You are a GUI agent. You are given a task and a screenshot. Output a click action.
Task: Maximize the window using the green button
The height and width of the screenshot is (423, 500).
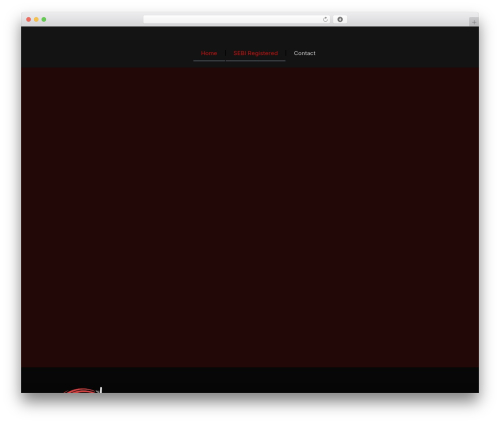pyautogui.click(x=44, y=19)
